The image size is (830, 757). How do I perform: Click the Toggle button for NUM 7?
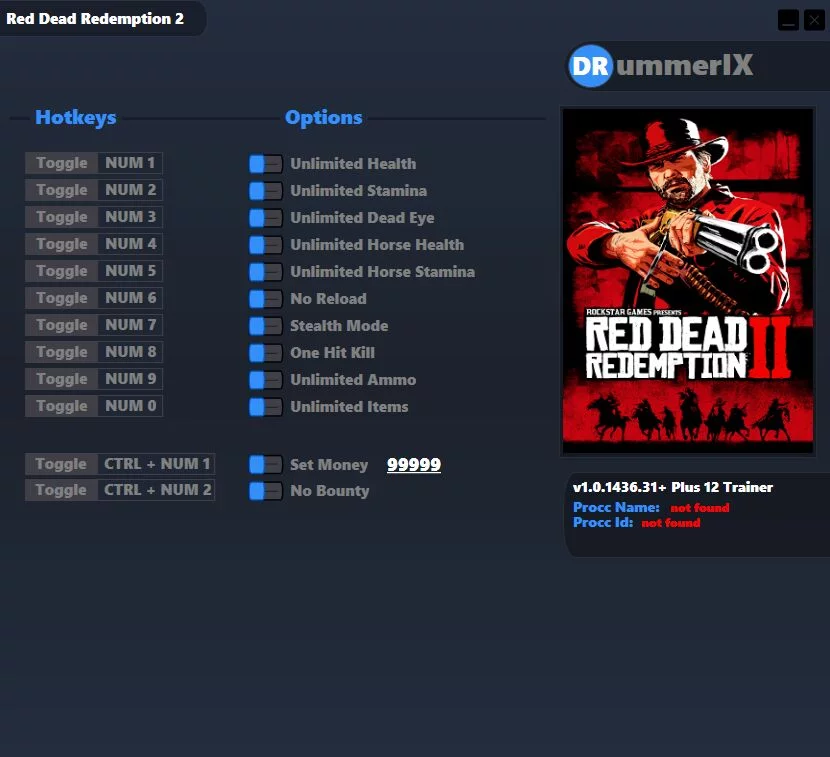coord(61,325)
